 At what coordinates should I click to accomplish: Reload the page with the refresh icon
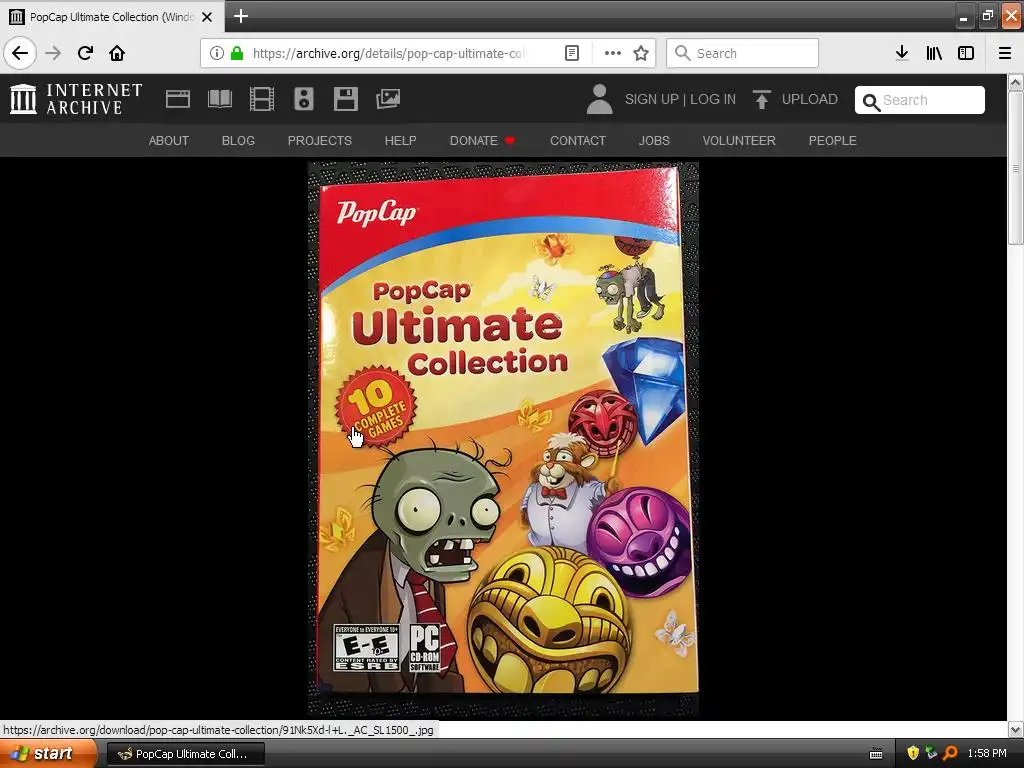pyautogui.click(x=85, y=53)
